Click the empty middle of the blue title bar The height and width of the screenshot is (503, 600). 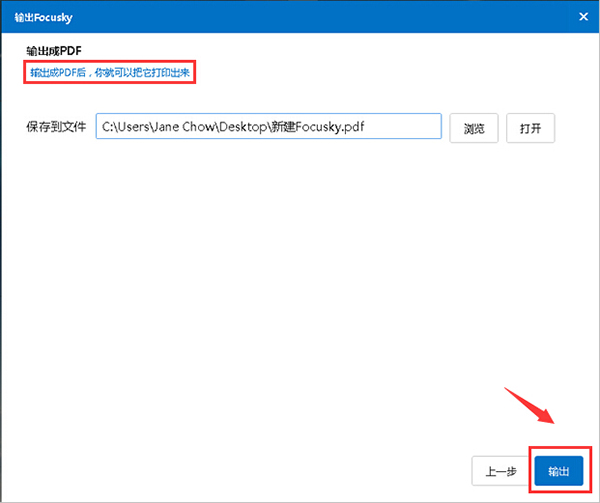300,16
